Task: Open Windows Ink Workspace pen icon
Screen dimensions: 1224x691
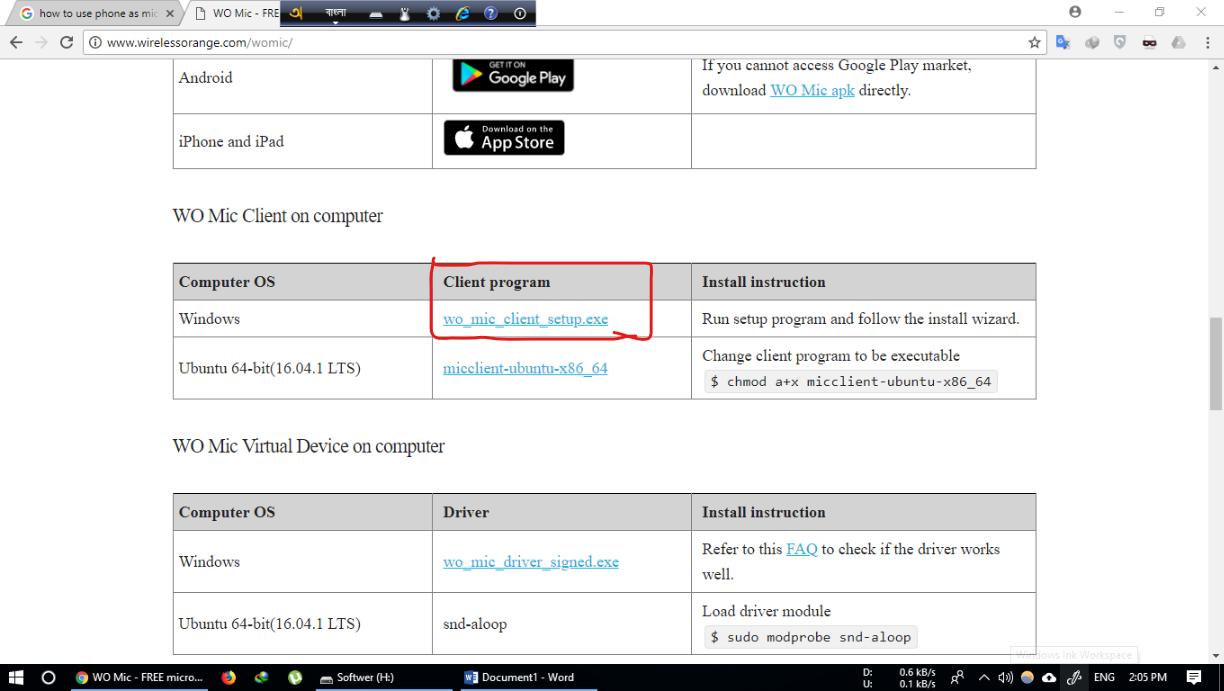Action: pyautogui.click(x=1073, y=677)
